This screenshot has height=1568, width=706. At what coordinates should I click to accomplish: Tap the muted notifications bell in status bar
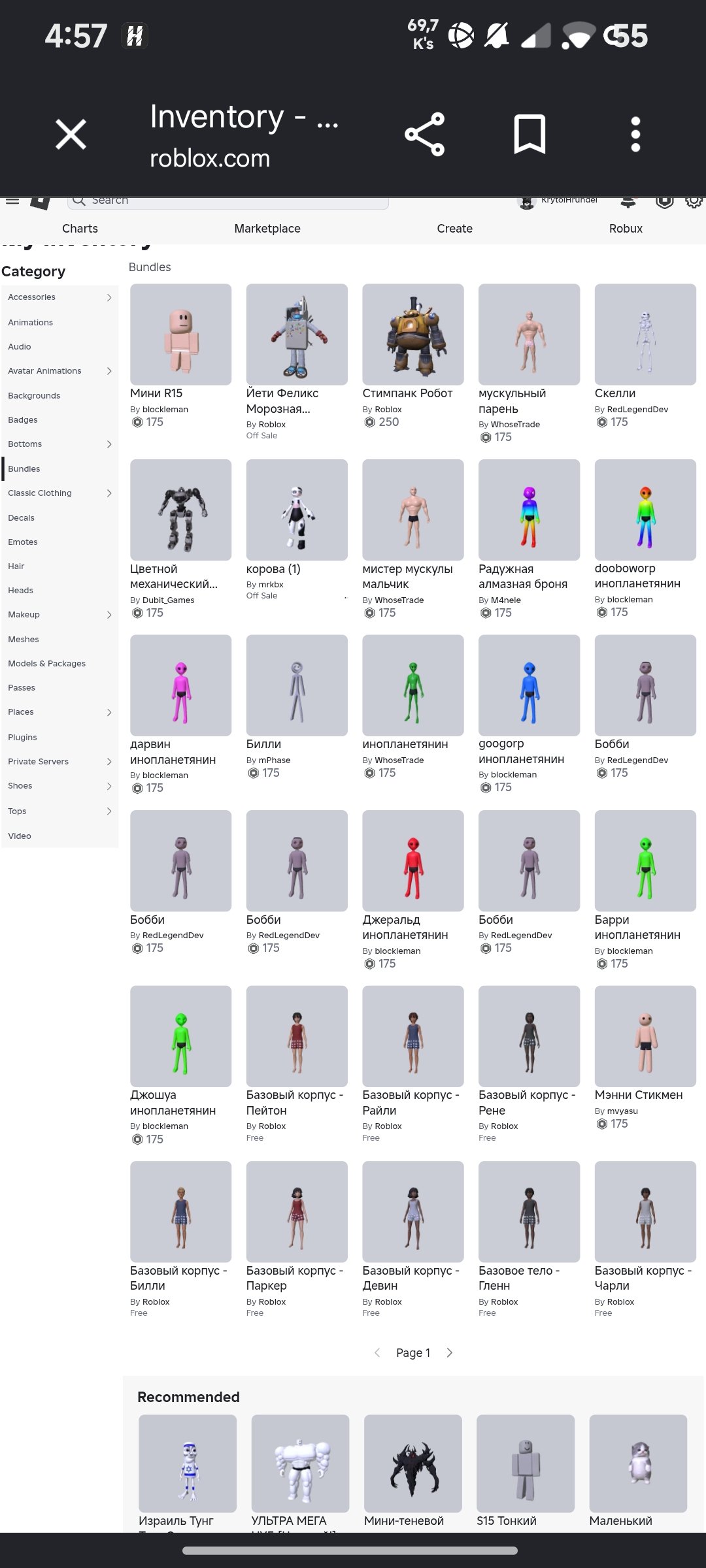coord(497,35)
